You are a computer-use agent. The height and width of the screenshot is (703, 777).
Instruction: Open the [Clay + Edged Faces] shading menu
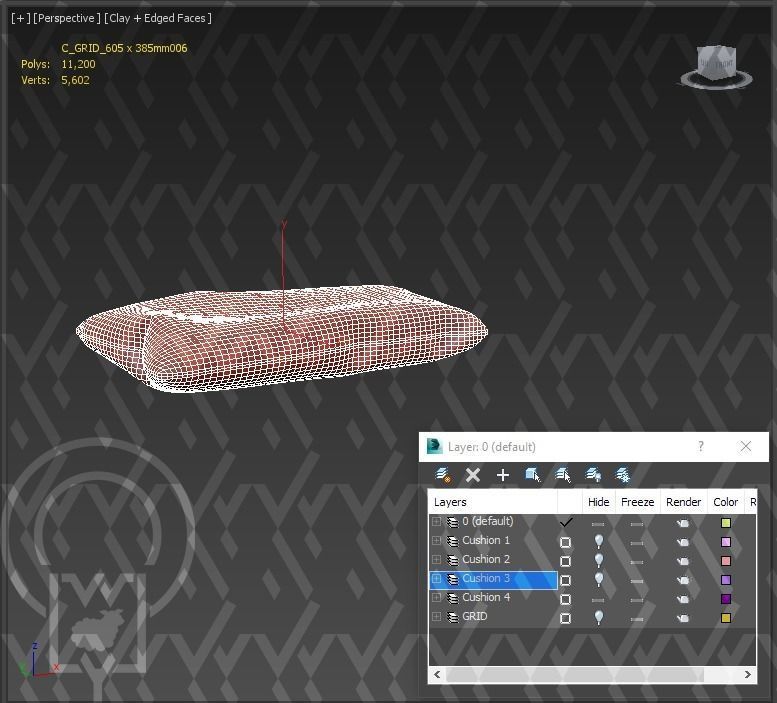pyautogui.click(x=158, y=18)
